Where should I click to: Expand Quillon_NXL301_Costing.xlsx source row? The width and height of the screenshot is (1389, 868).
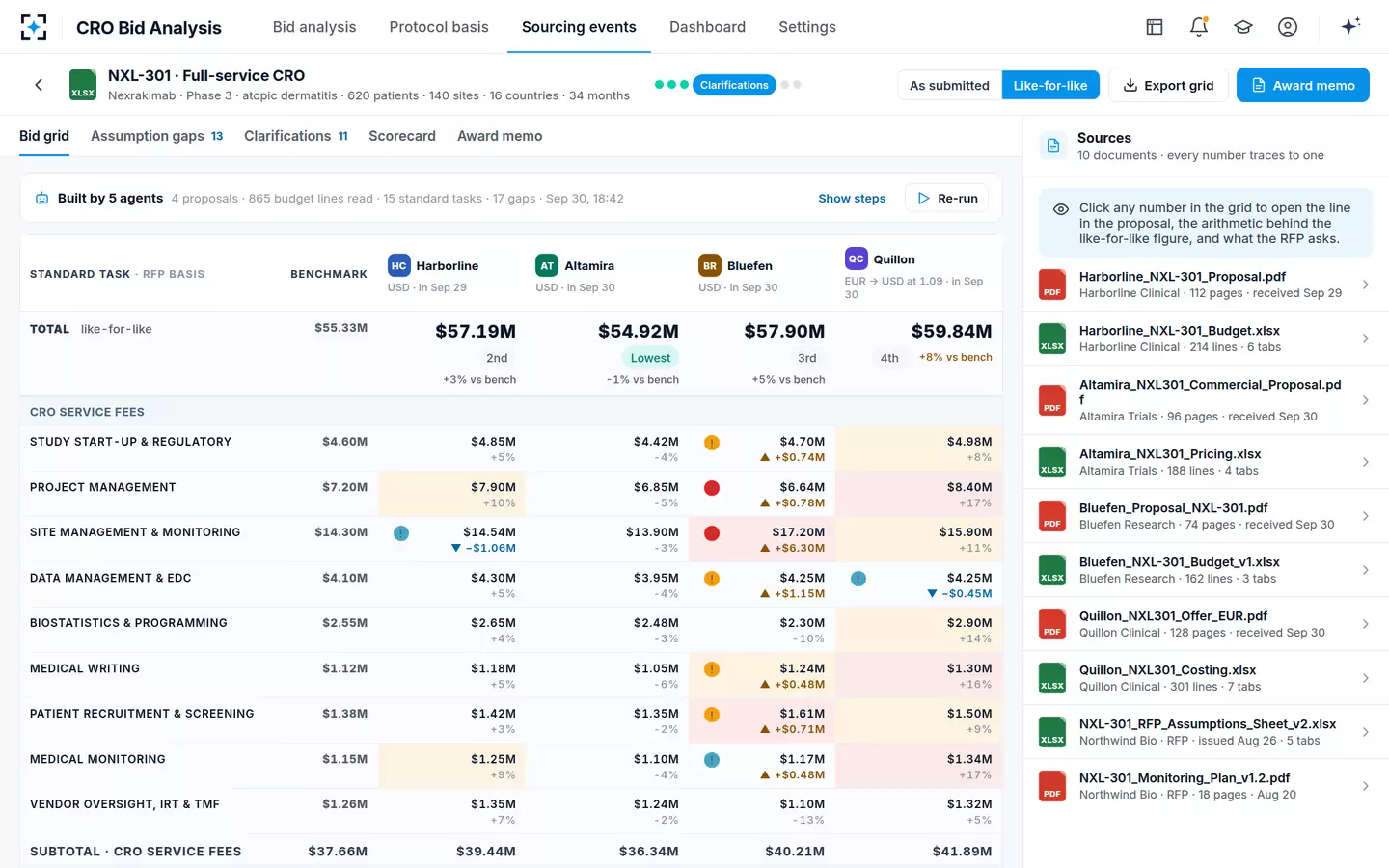pyautogui.click(x=1206, y=678)
